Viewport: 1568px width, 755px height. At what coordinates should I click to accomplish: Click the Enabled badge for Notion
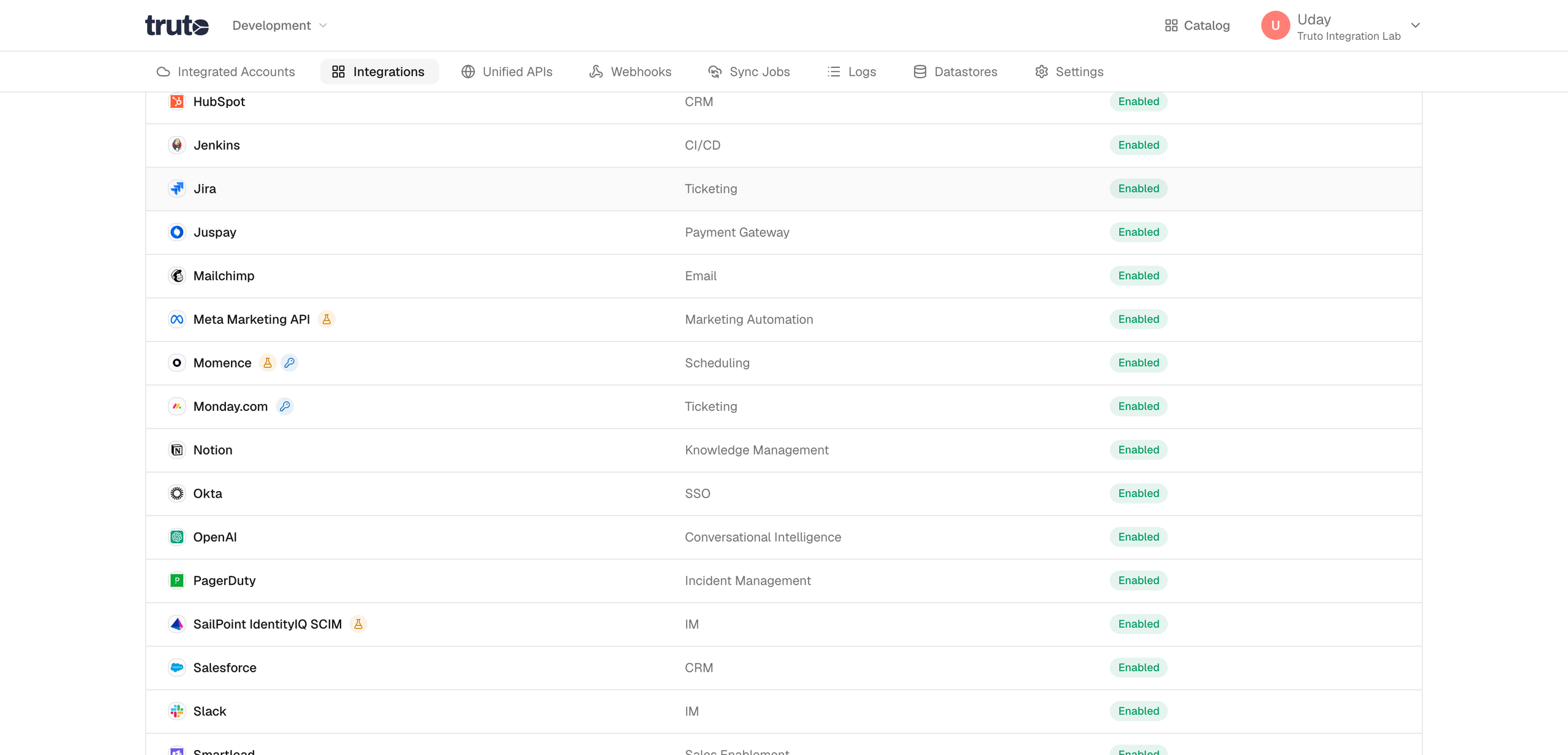(1139, 450)
